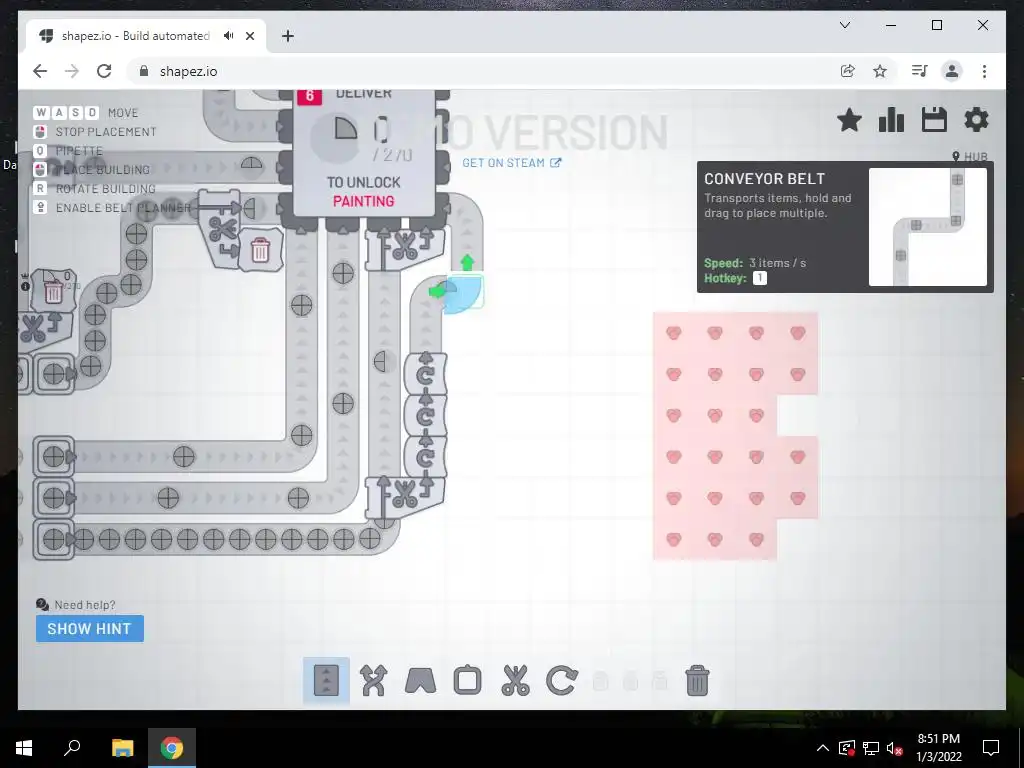Click the level 6 badge on the hub

coord(310,96)
